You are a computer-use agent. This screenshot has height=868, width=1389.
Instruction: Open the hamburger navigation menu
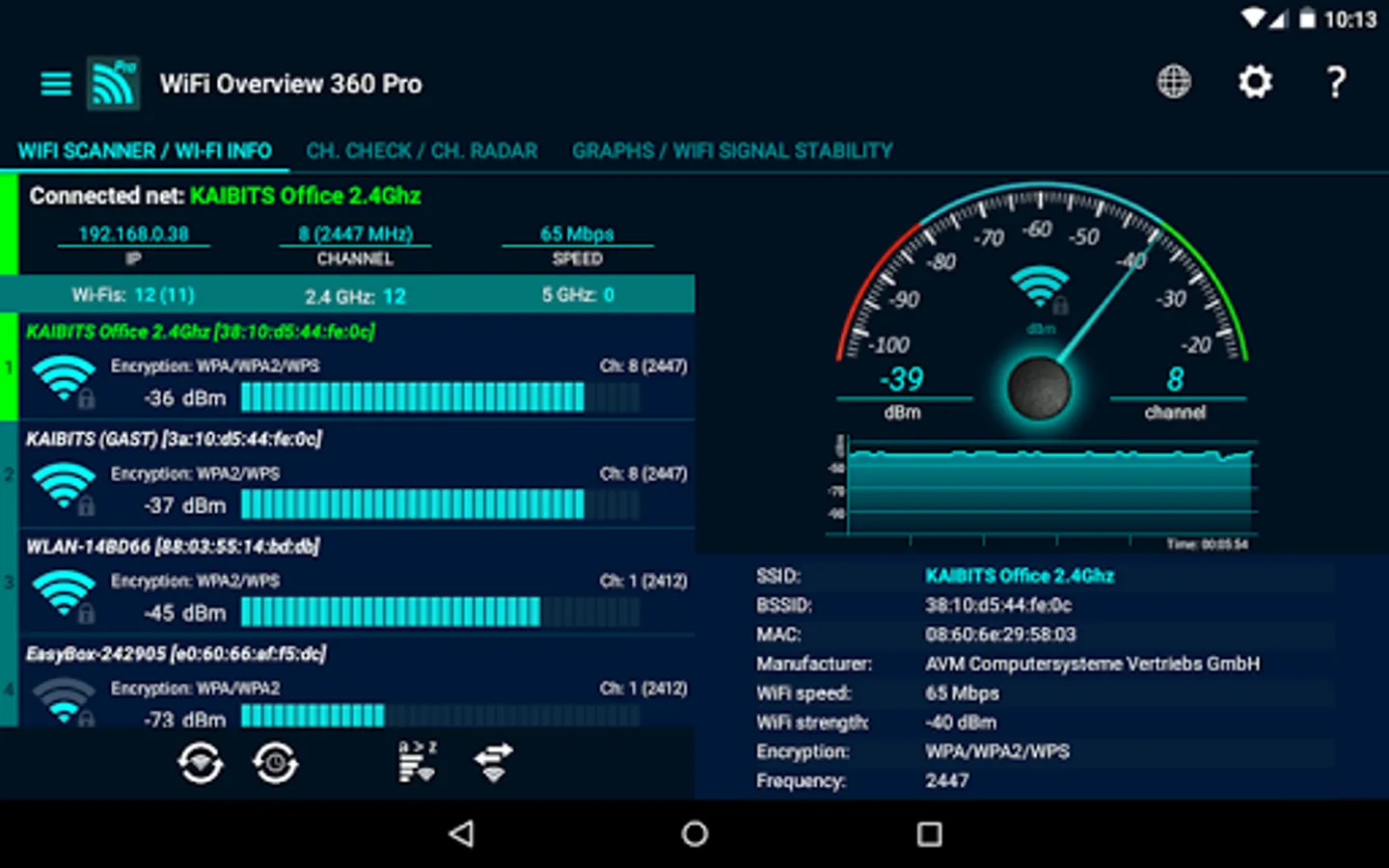pos(56,84)
